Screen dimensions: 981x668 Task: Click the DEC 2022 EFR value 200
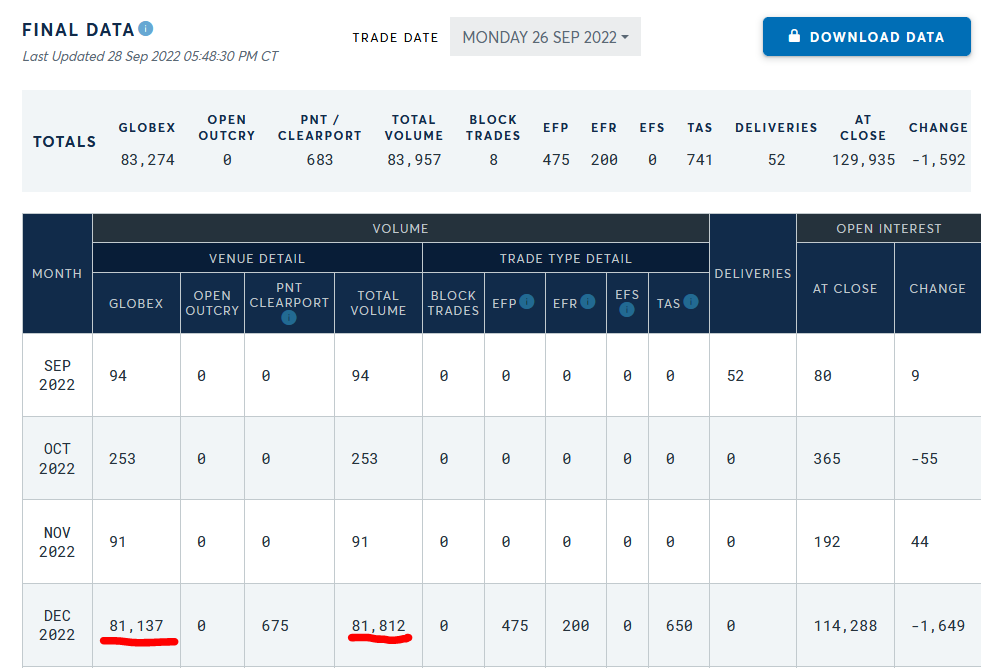pyautogui.click(x=576, y=626)
